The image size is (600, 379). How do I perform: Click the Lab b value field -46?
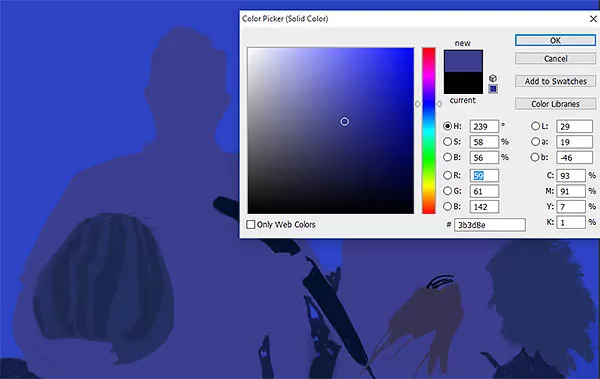[x=574, y=157]
